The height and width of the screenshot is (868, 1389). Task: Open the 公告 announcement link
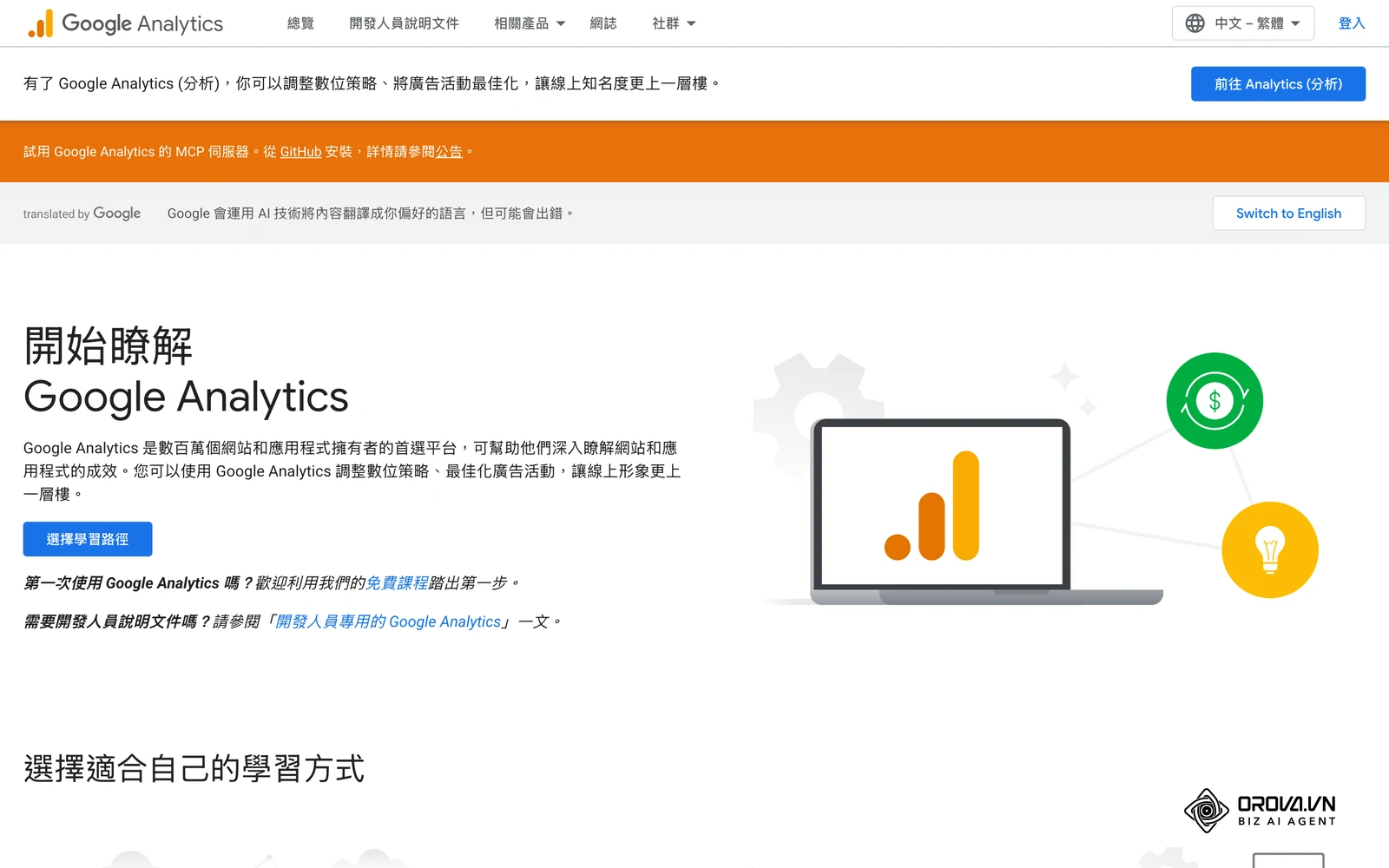pyautogui.click(x=449, y=152)
